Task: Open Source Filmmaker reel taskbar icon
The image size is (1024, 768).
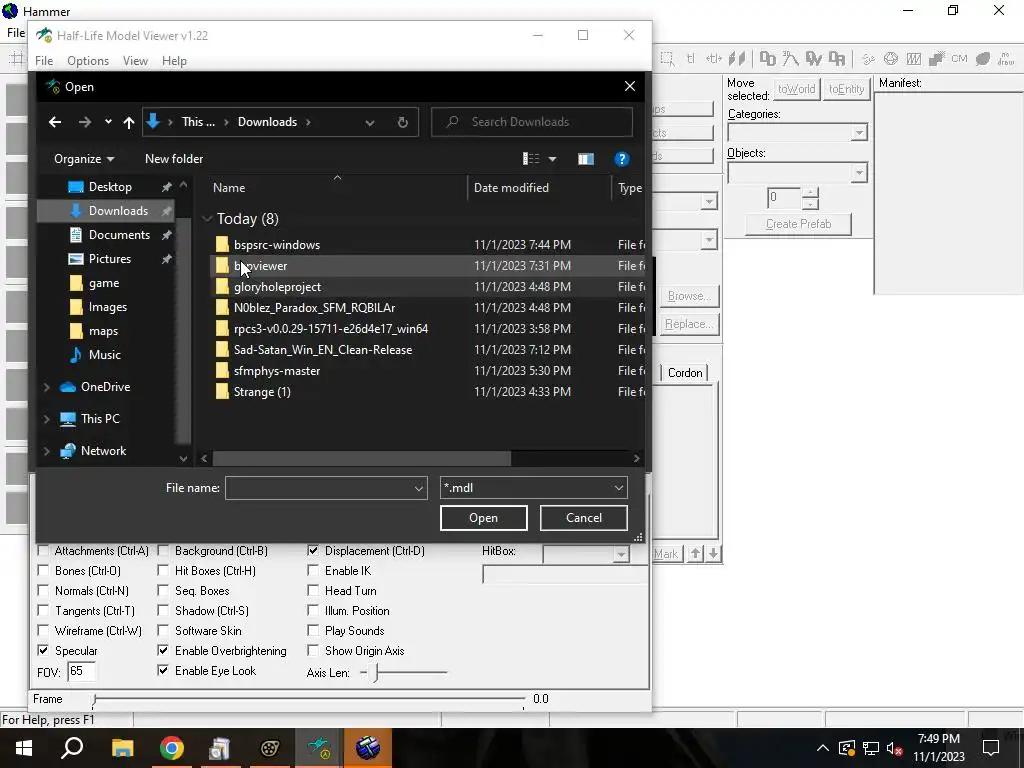Action: pos(270,748)
